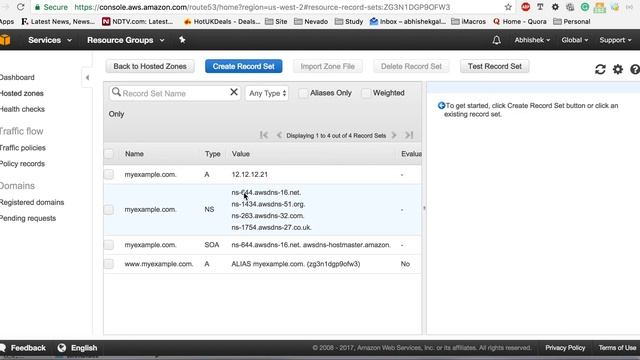Click the black gear extension icon in browser toolbar

(555, 7)
